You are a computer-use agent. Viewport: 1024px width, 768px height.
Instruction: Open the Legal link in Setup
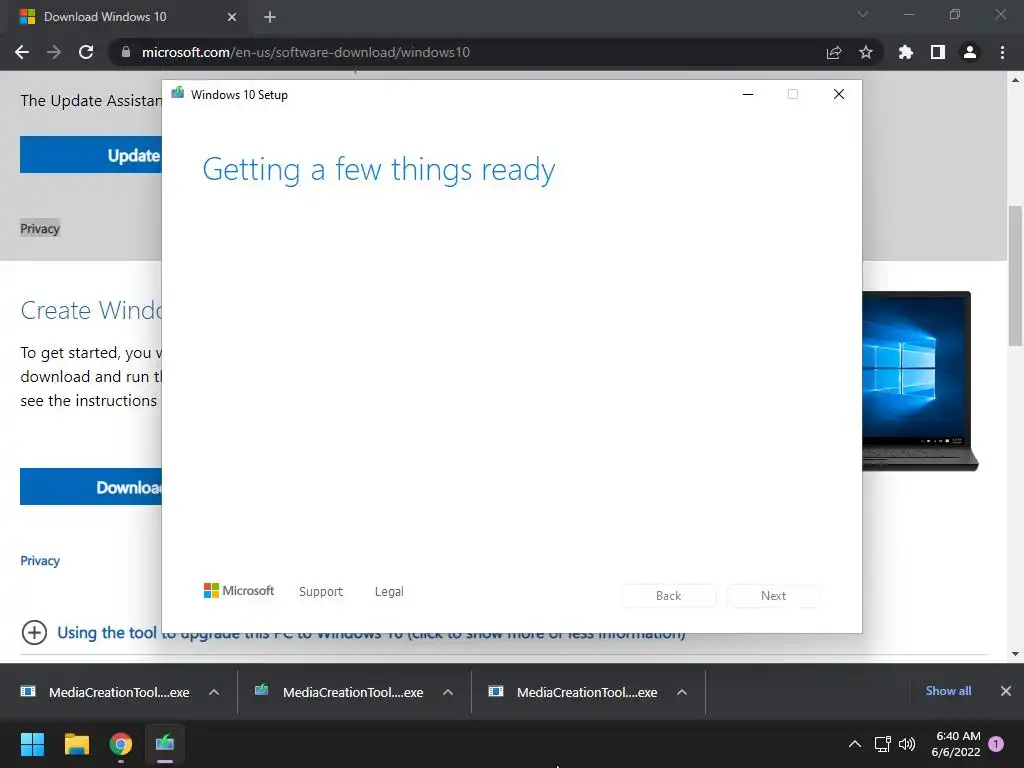click(x=389, y=592)
